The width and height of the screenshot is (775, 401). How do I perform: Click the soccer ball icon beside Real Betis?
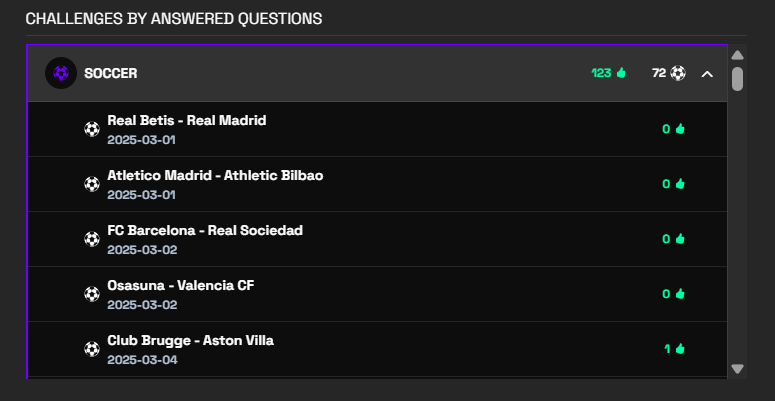pyautogui.click(x=92, y=130)
